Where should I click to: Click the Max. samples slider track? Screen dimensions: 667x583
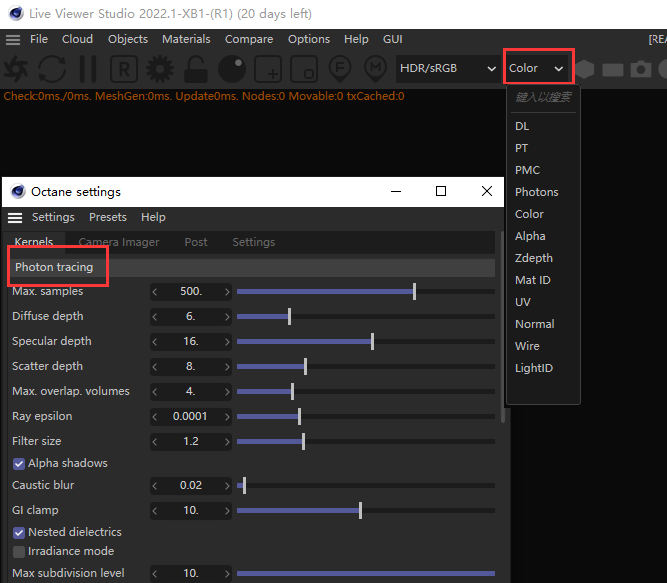366,292
